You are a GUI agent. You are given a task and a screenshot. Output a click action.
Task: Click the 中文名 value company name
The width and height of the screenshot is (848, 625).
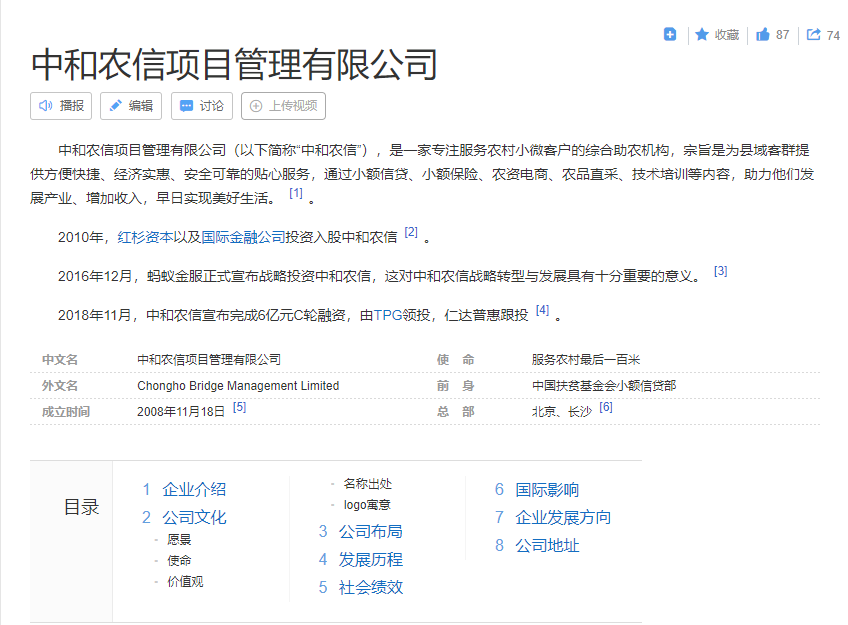(x=209, y=360)
